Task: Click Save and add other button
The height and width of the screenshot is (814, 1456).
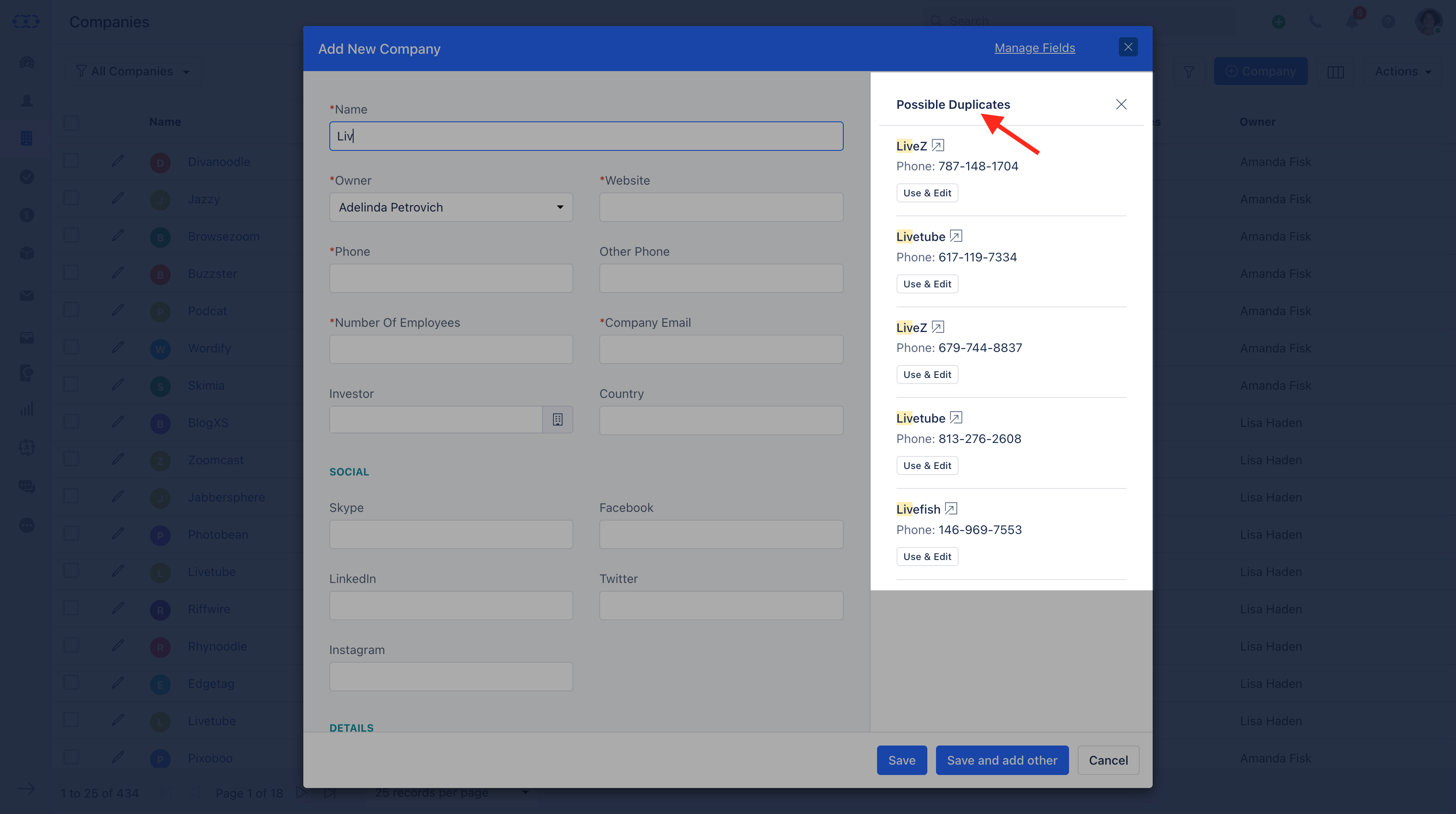Action: pos(1001,760)
